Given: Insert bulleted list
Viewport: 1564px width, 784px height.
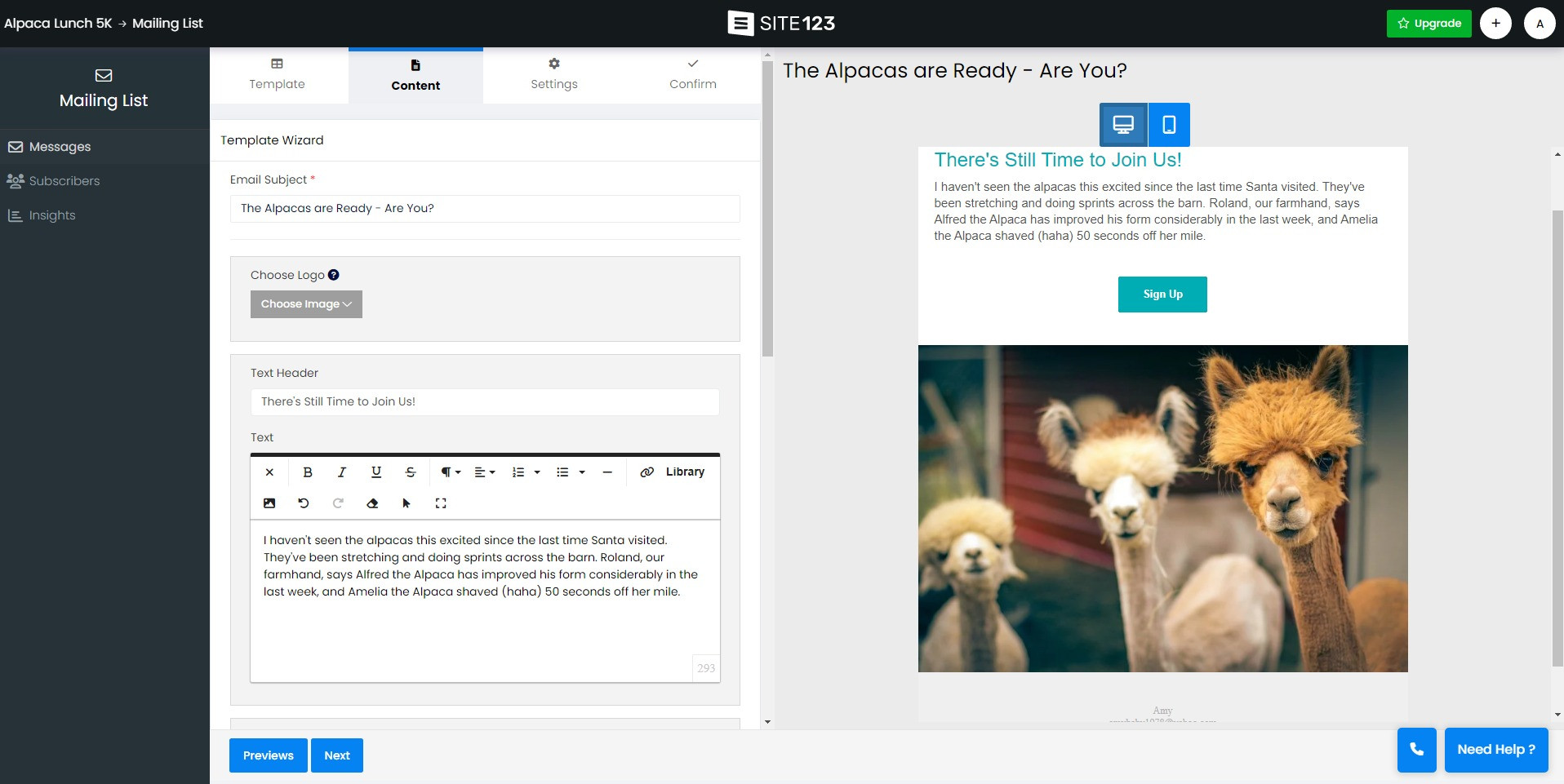Looking at the screenshot, I should click(562, 472).
